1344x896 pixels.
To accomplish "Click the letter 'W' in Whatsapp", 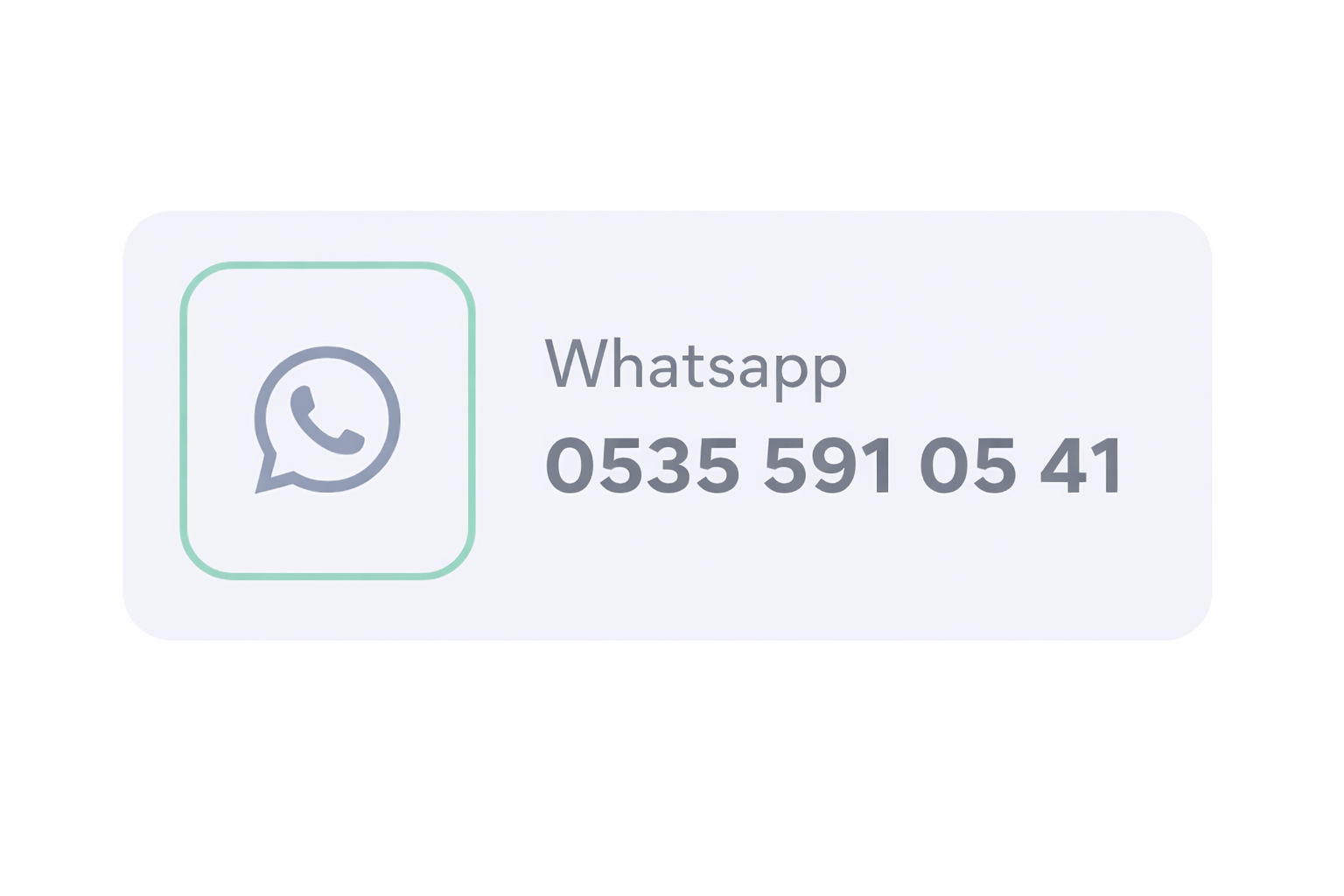I will coord(576,362).
